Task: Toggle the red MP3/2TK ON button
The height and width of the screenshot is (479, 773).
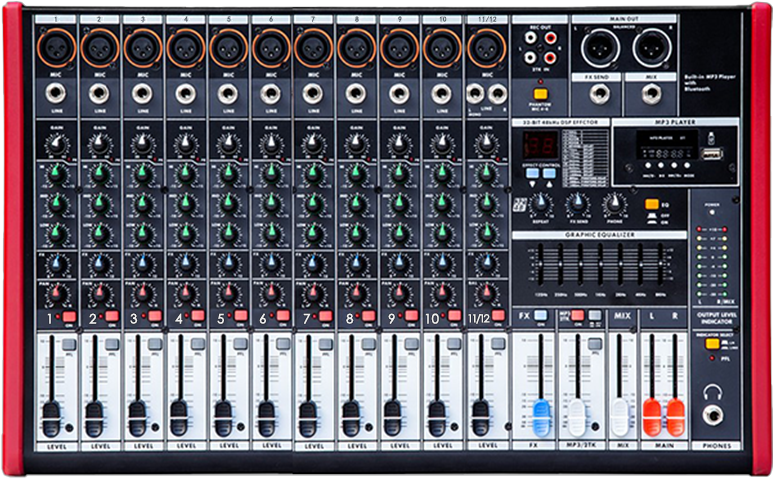Action: (x=578, y=315)
